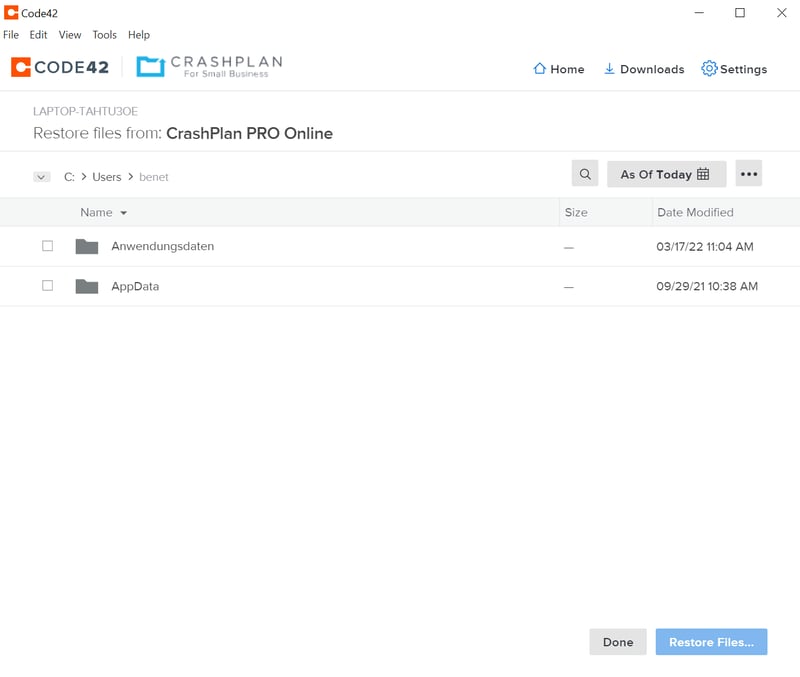This screenshot has height=677, width=800.
Task: Expand the path dropdown chevron before C:
Action: click(42, 177)
